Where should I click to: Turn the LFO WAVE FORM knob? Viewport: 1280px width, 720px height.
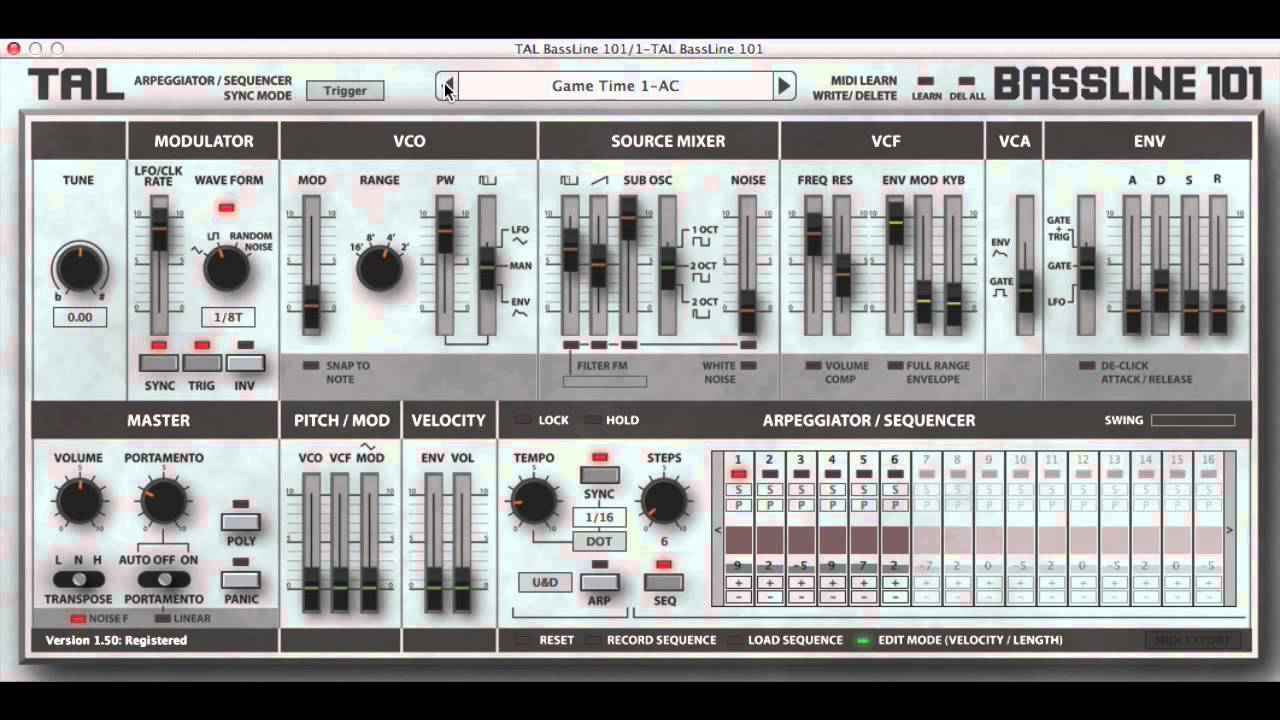[227, 268]
